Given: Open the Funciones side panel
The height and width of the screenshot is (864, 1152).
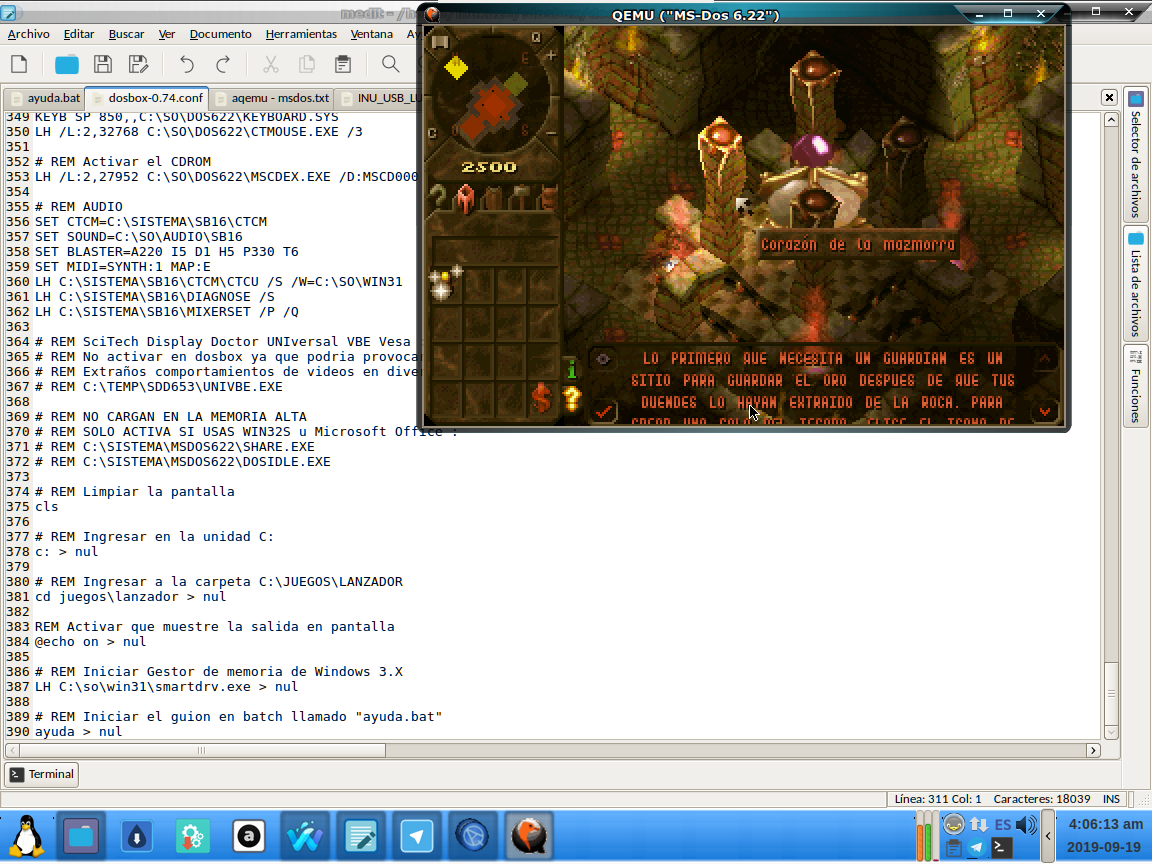Looking at the screenshot, I should click(1136, 386).
